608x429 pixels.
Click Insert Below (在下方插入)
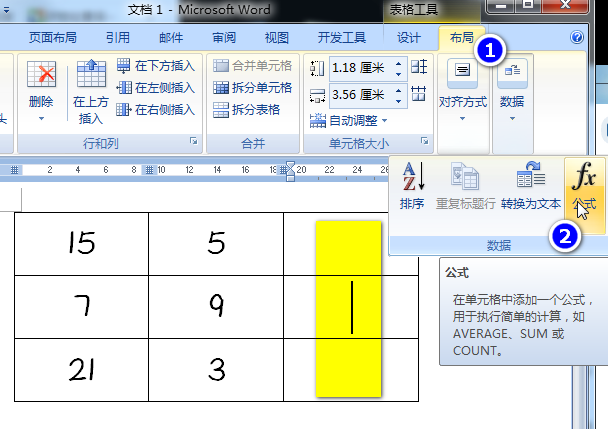[155, 66]
